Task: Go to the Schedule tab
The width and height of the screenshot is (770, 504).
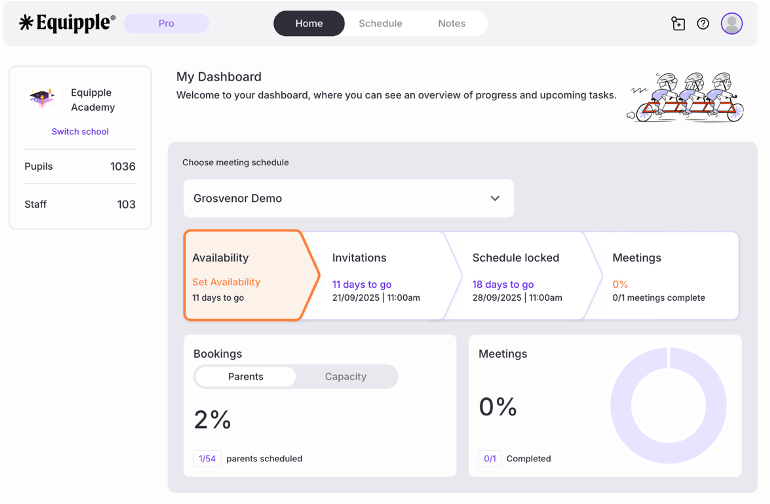Action: pos(380,24)
